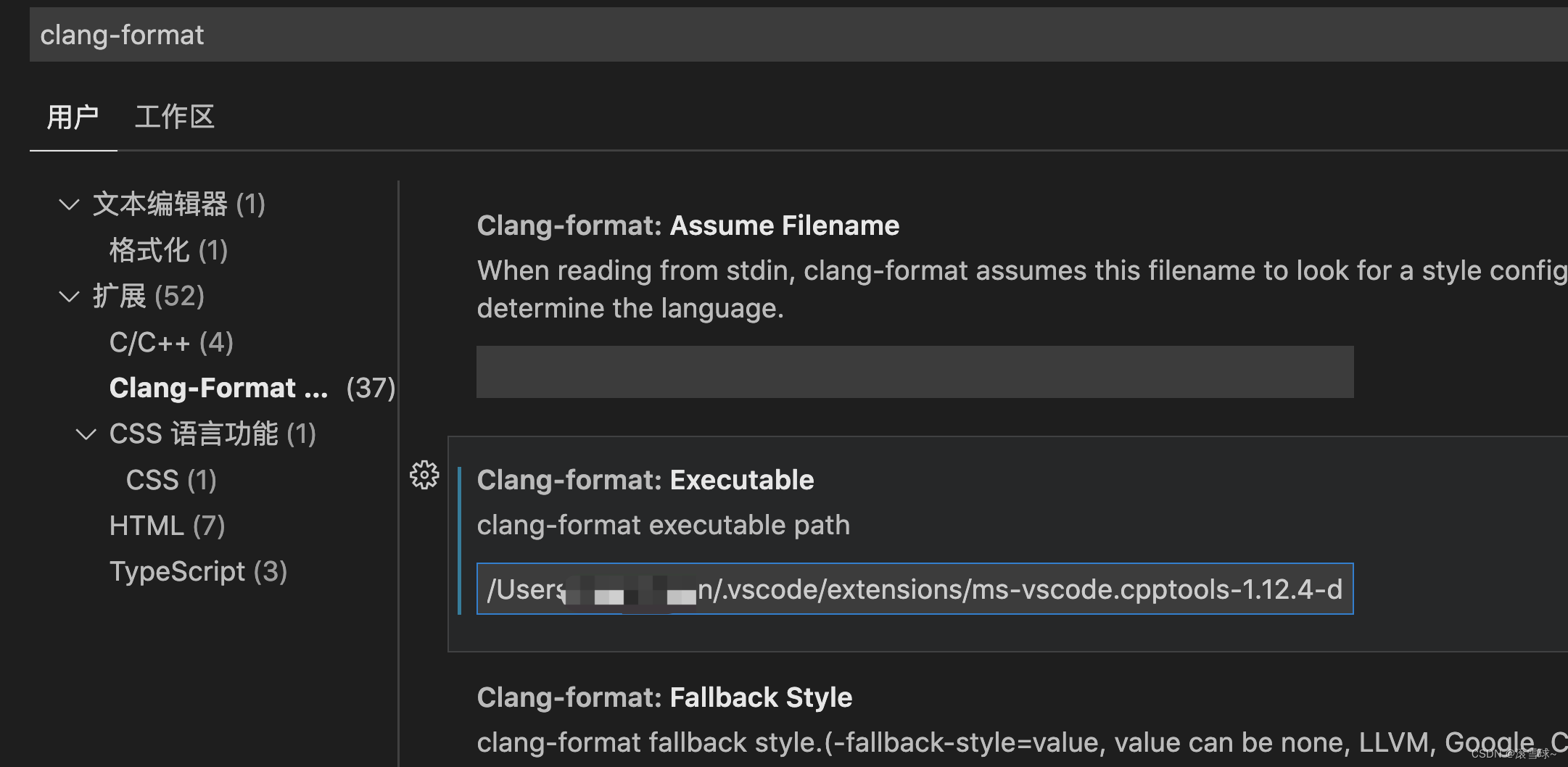Focus the Assume Filename text input
Image resolution: width=1568 pixels, height=767 pixels.
(915, 372)
